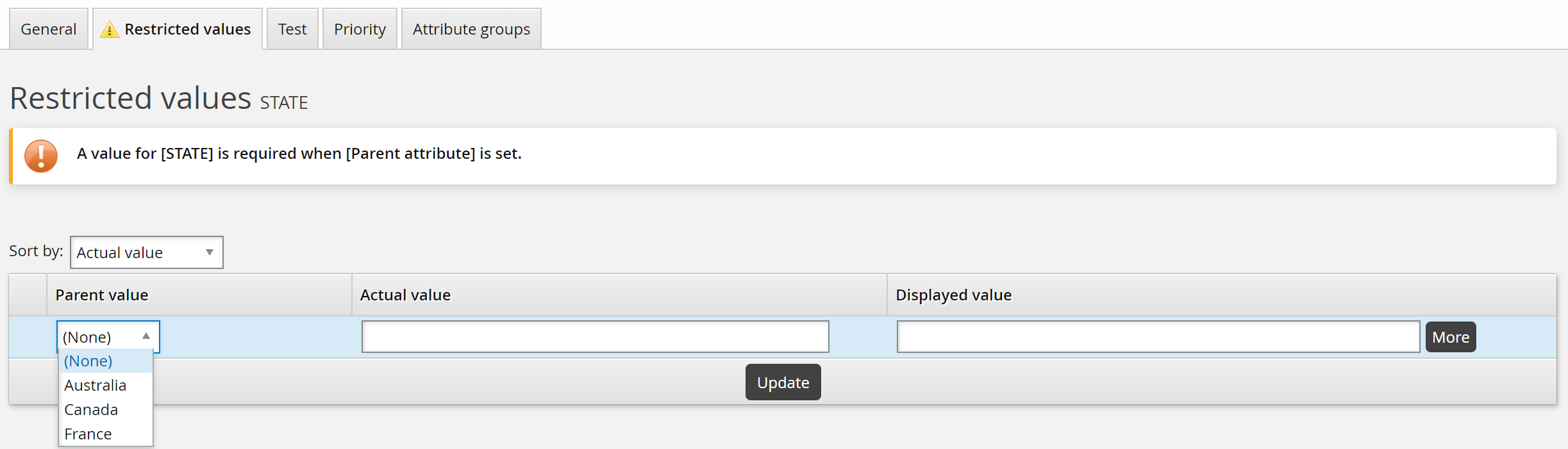Click the Displayed value column header

click(x=953, y=295)
